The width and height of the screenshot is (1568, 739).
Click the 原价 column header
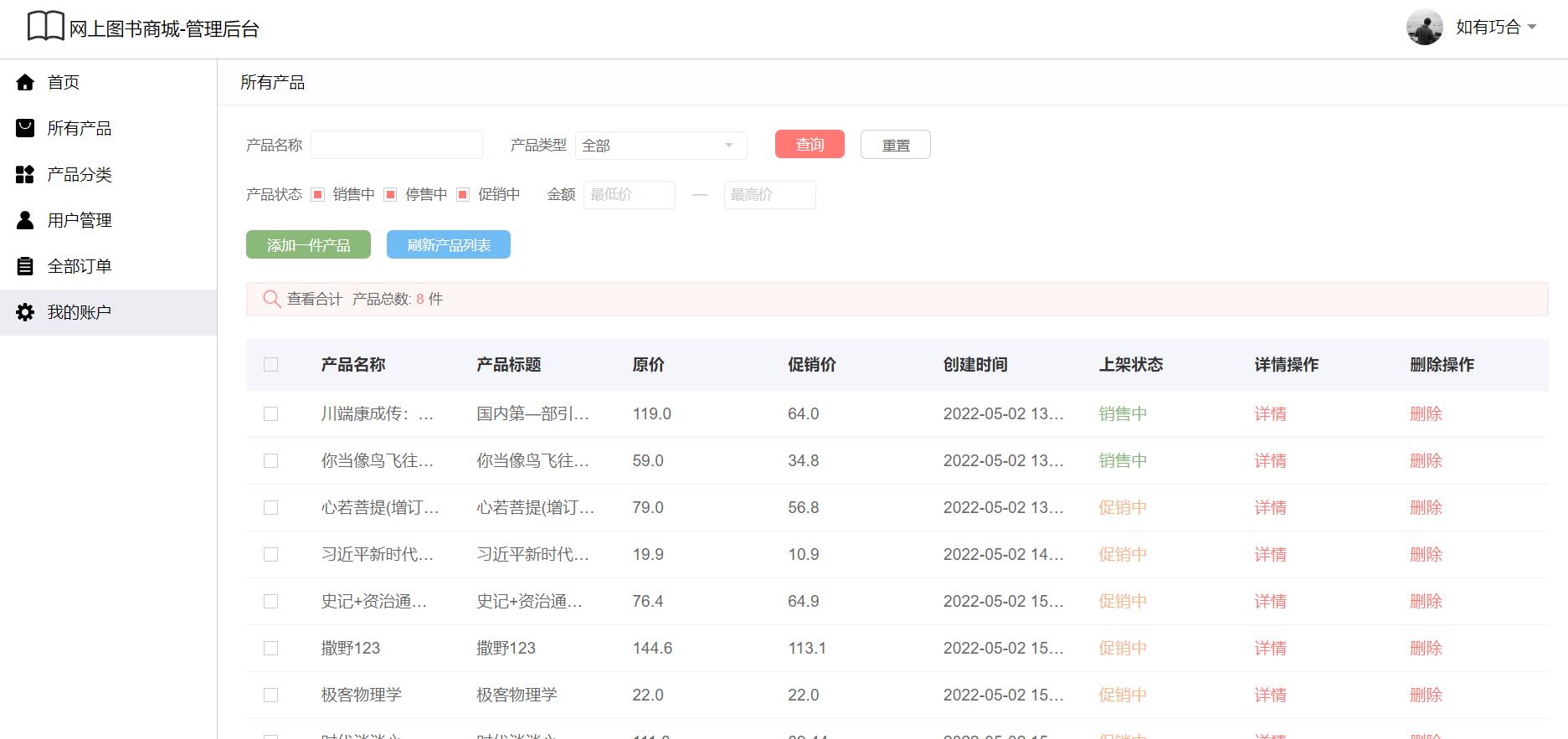point(648,364)
